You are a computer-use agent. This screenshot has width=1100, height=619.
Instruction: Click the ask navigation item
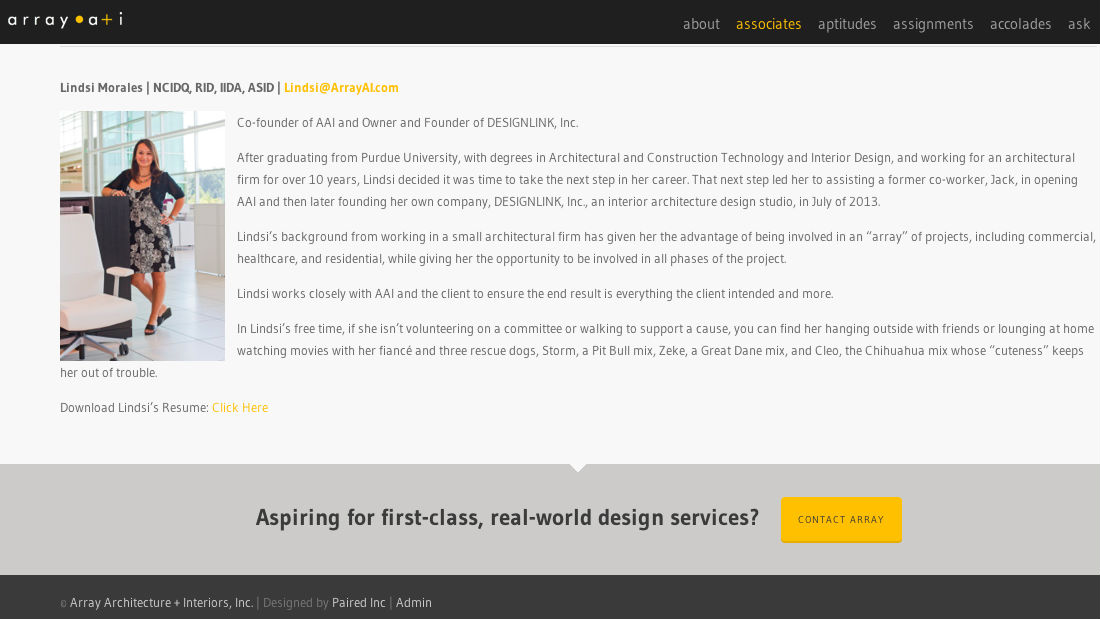(1079, 24)
